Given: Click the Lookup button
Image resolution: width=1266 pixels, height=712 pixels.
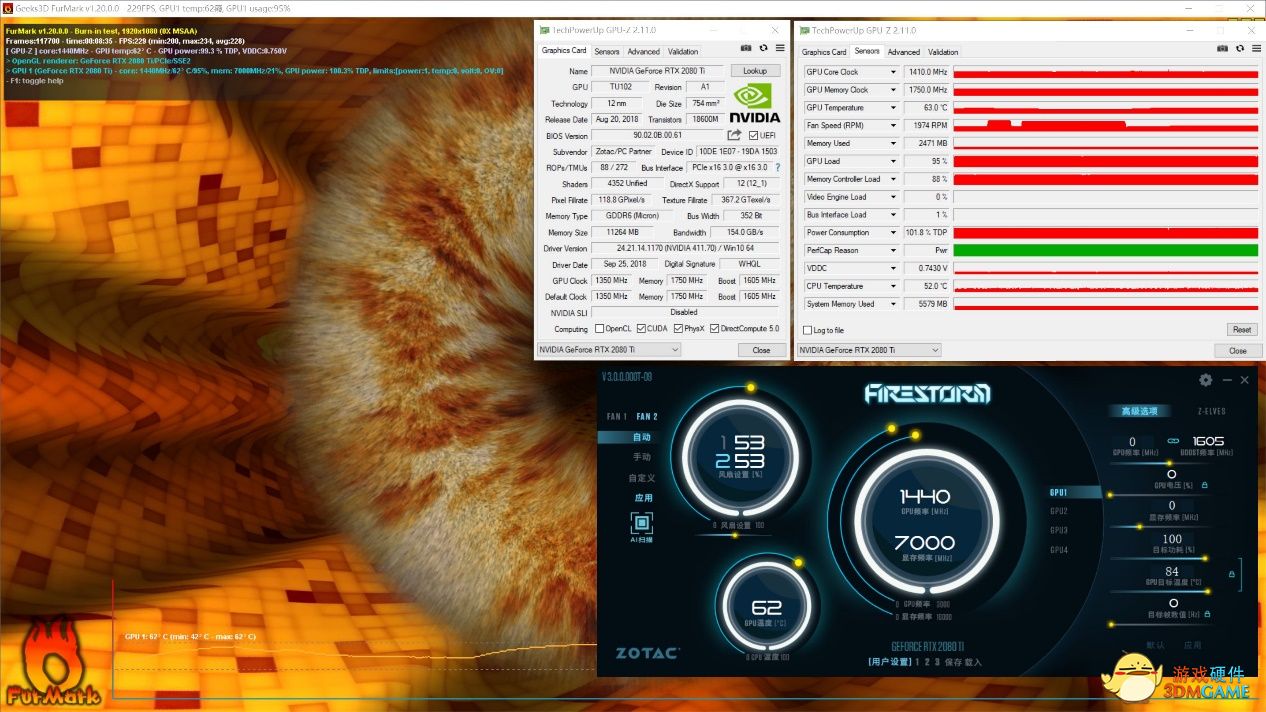Looking at the screenshot, I should pos(755,71).
